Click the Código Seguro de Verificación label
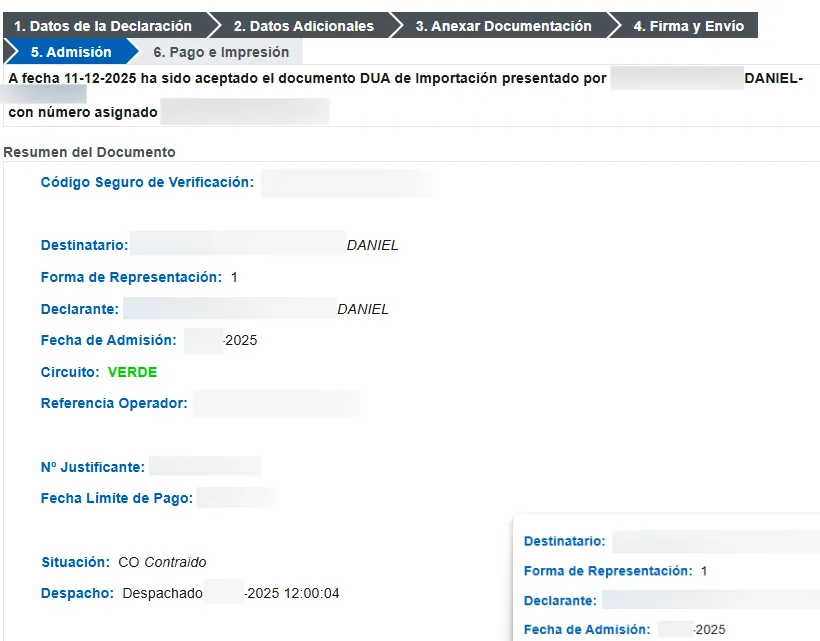The image size is (820, 641). point(147,182)
